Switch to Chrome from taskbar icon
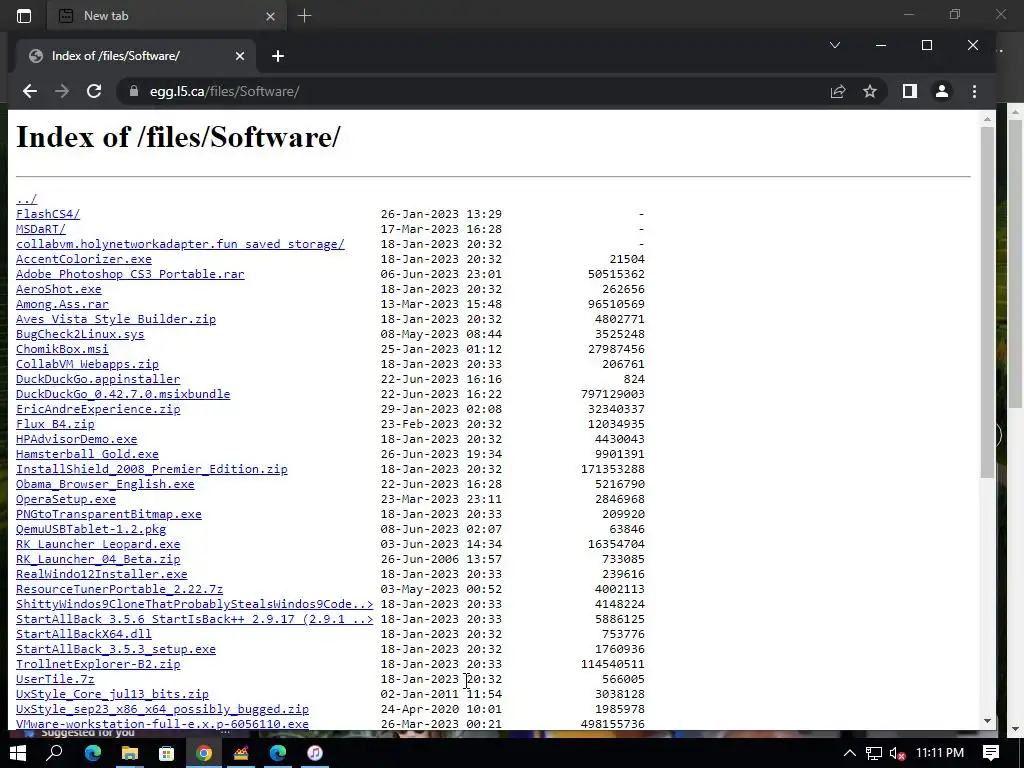 (204, 753)
